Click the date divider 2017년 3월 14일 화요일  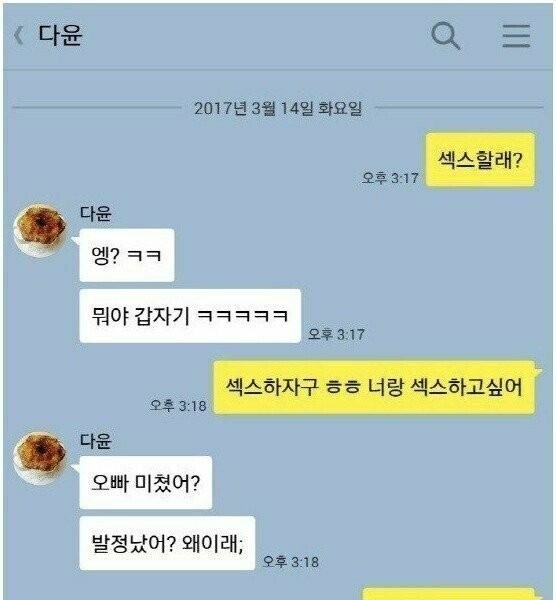pyautogui.click(x=278, y=108)
